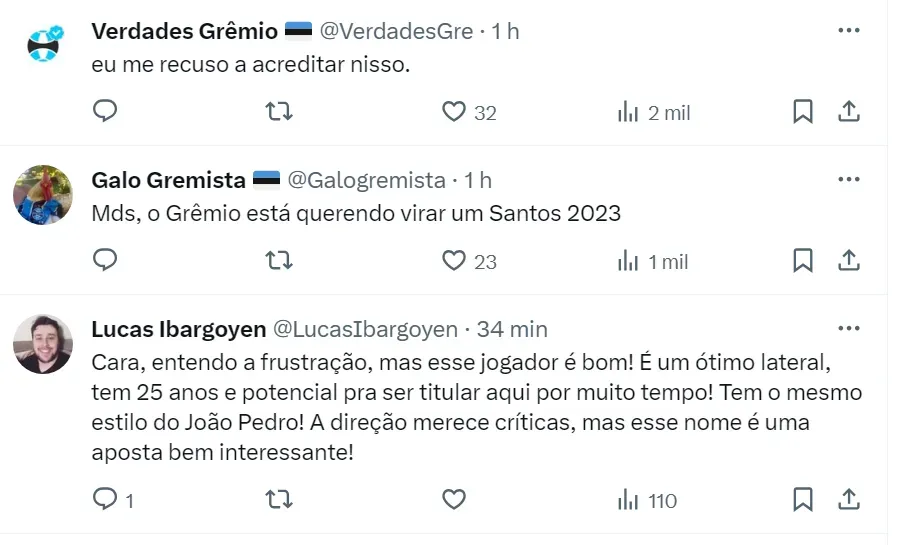Open more options for Galo Gremista tweet

(x=848, y=180)
